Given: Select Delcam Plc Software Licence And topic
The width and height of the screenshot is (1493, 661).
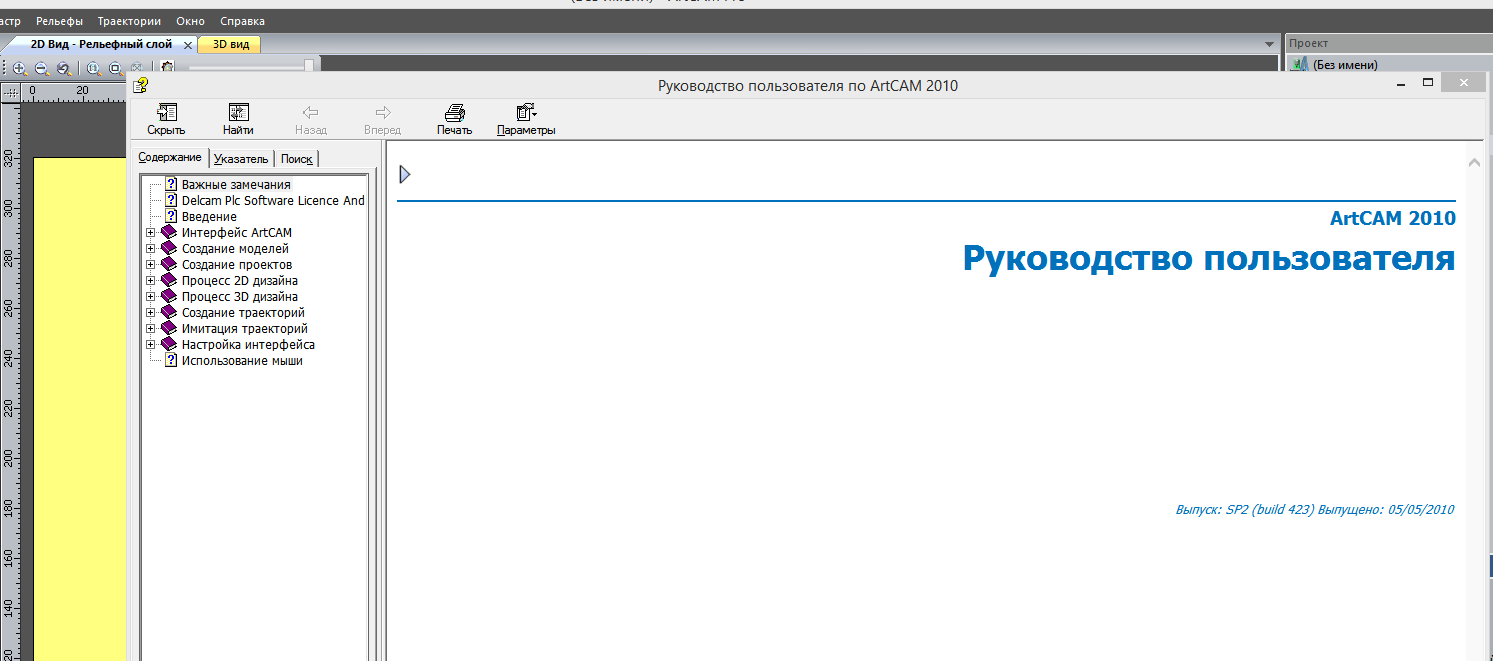Looking at the screenshot, I should pos(273,200).
